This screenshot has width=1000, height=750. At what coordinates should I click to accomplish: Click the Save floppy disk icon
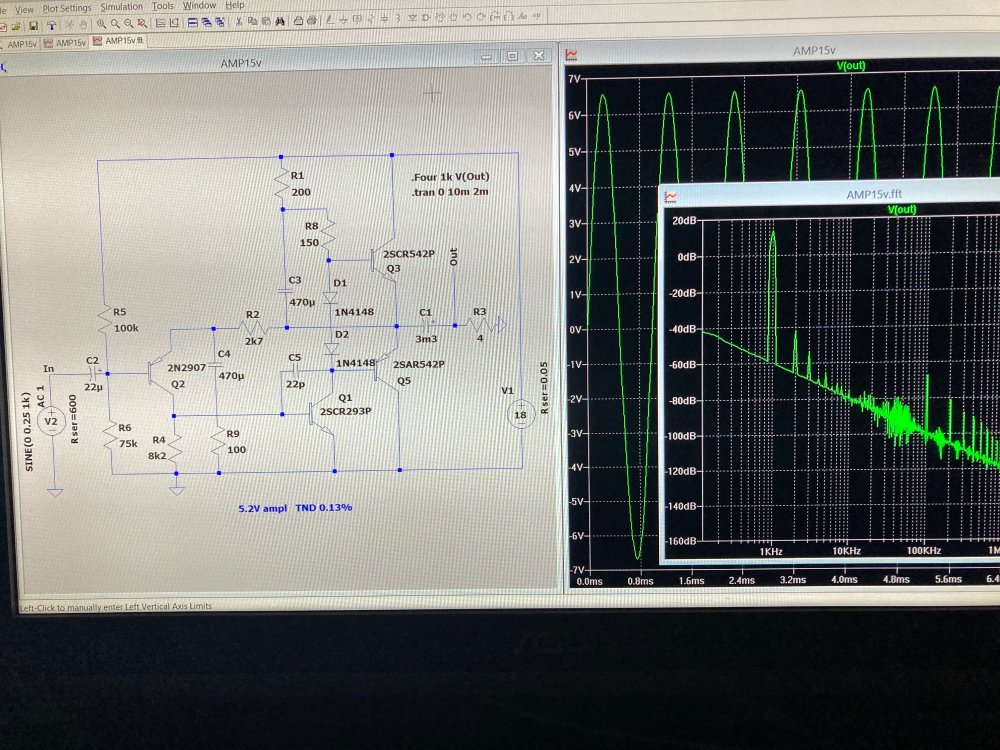(x=34, y=24)
